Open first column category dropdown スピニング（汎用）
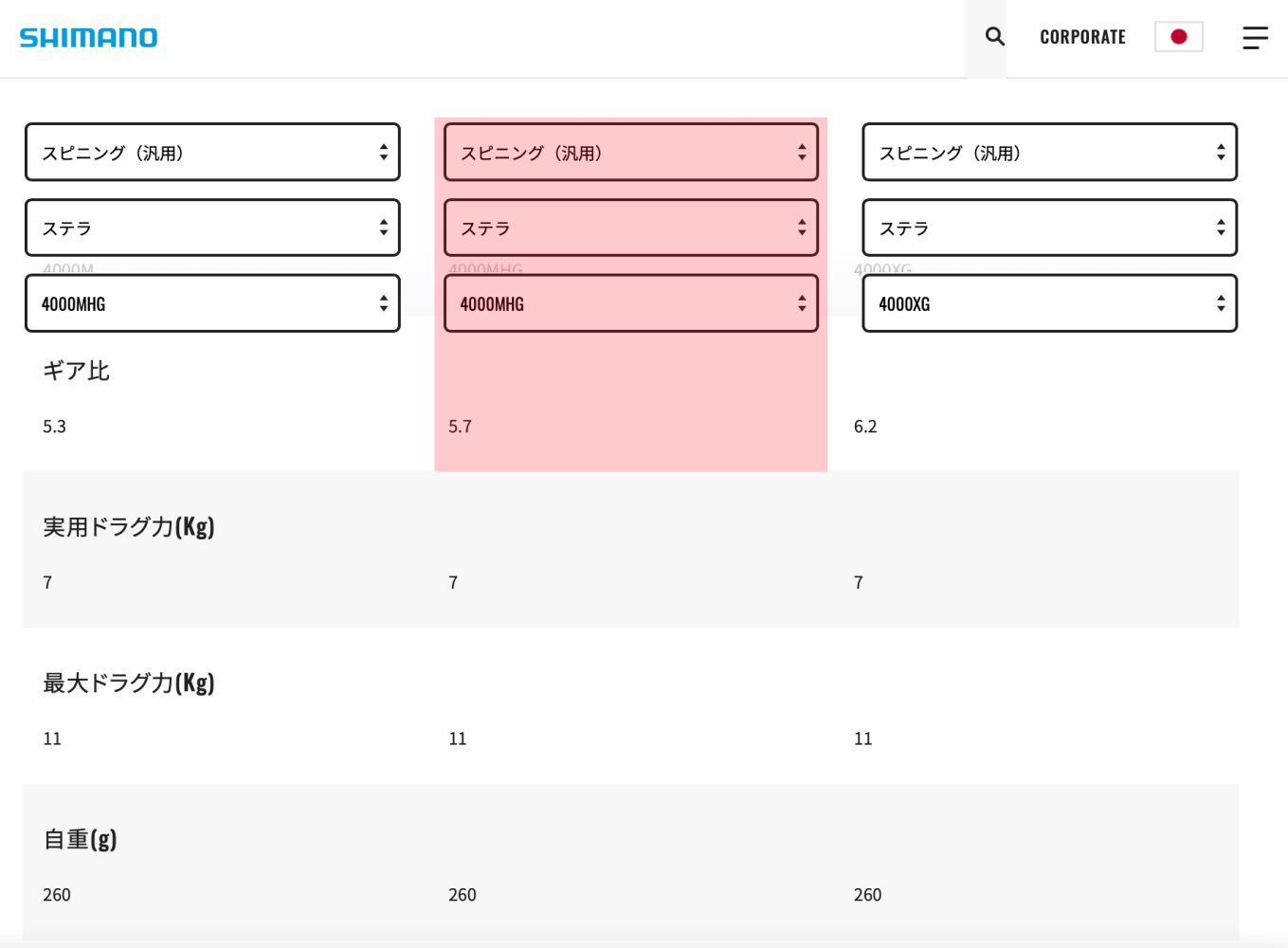This screenshot has width=1288, height=948. (x=212, y=152)
